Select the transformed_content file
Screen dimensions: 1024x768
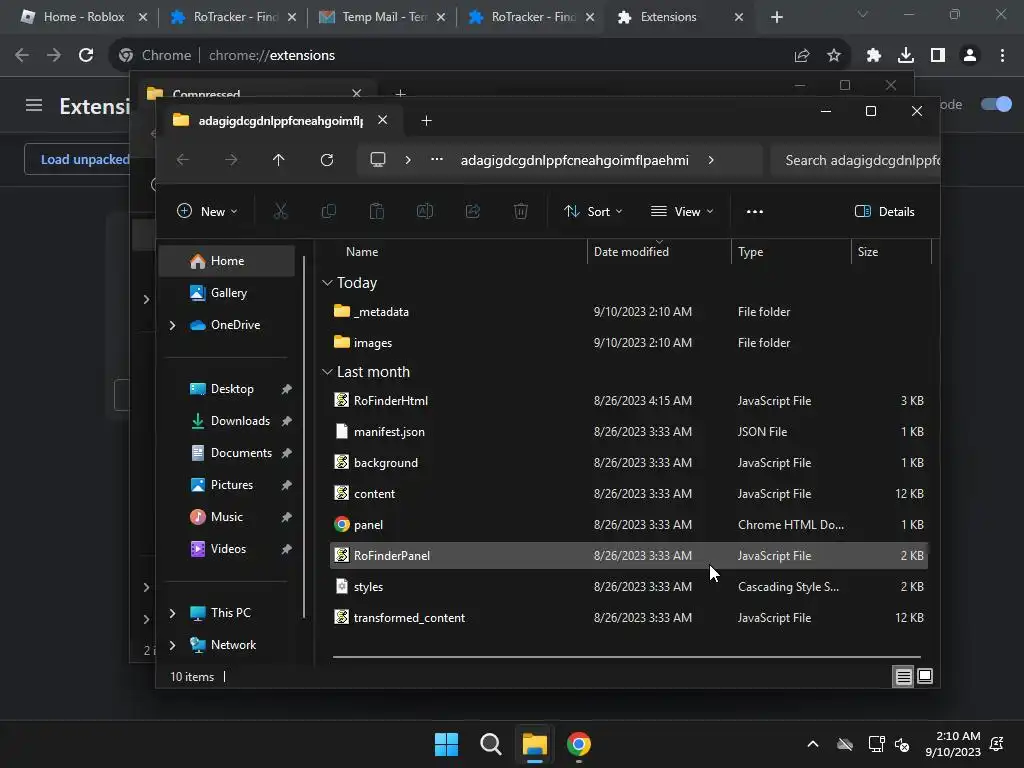(629, 618)
